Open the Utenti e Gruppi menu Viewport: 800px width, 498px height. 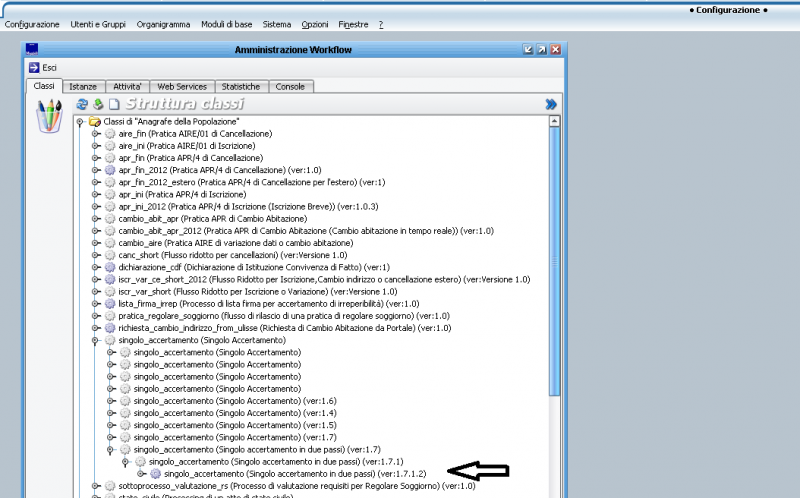coord(98,24)
